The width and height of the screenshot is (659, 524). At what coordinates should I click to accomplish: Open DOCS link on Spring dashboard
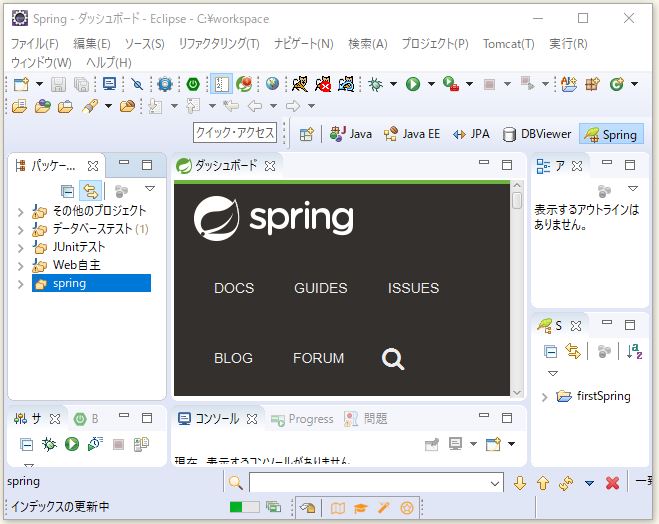pyautogui.click(x=234, y=288)
